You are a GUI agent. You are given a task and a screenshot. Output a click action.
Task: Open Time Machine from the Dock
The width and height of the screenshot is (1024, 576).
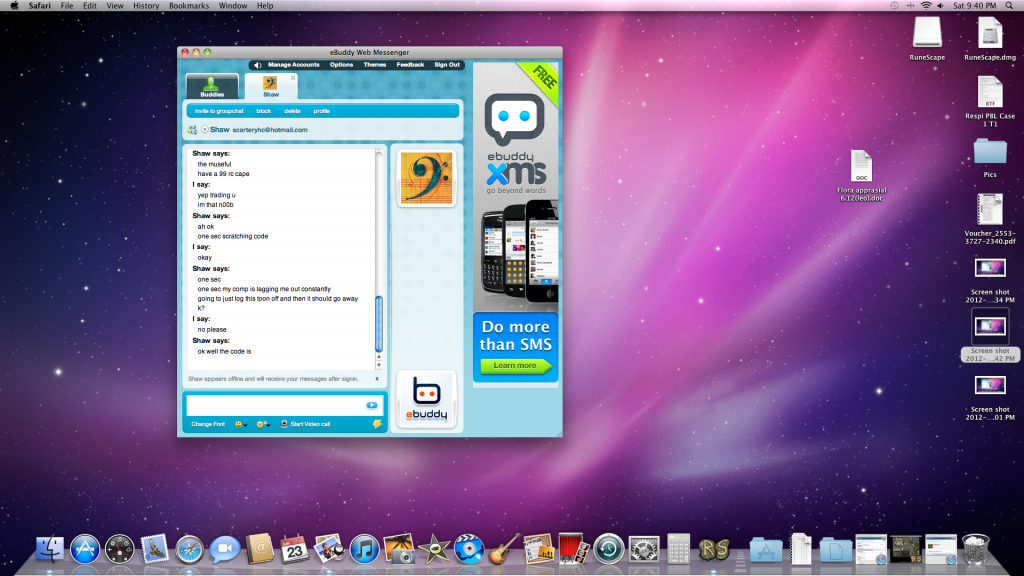609,549
